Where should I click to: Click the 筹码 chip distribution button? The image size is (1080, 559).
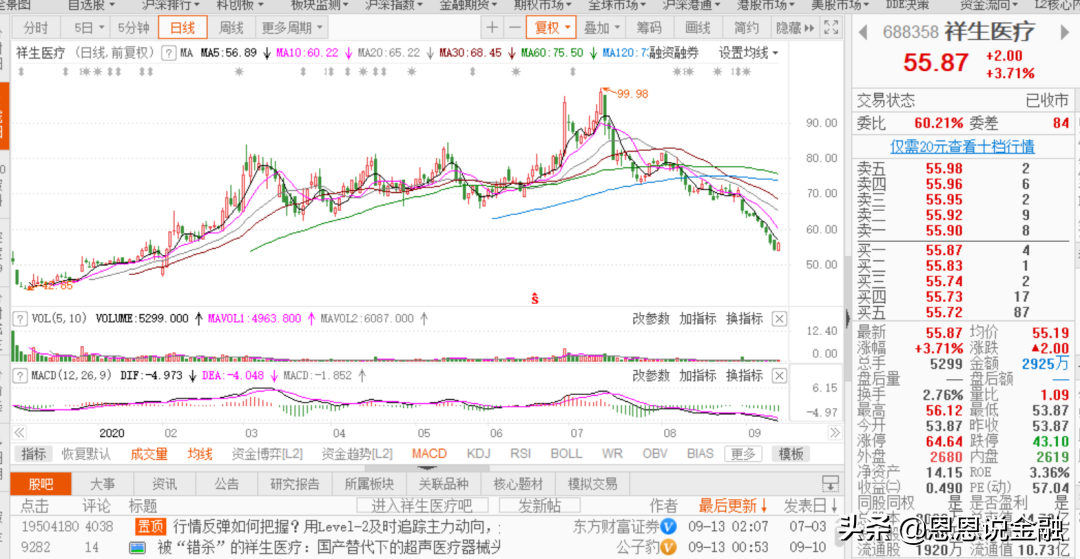tap(649, 28)
